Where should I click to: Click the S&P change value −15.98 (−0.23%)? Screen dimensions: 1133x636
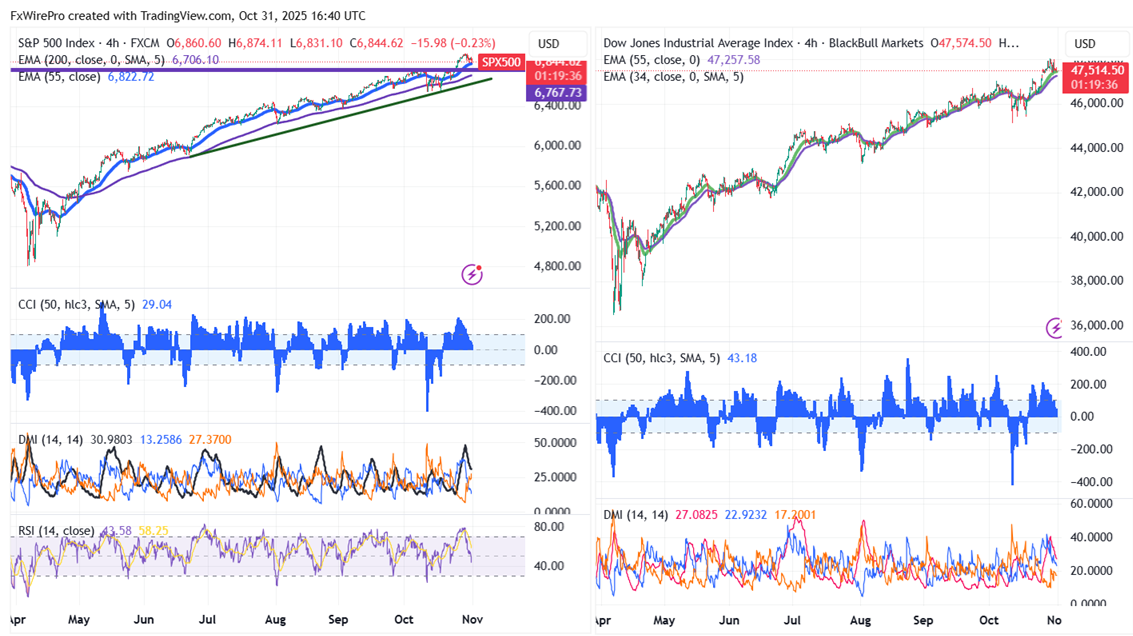point(453,43)
